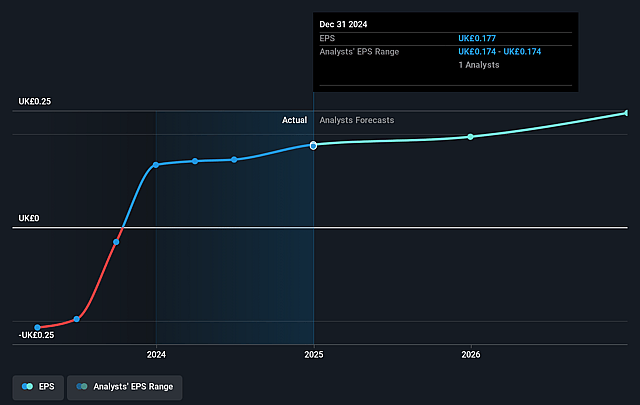Click the second 2024 quarter EPS point
Viewport: 640px width, 405px height.
point(195,161)
